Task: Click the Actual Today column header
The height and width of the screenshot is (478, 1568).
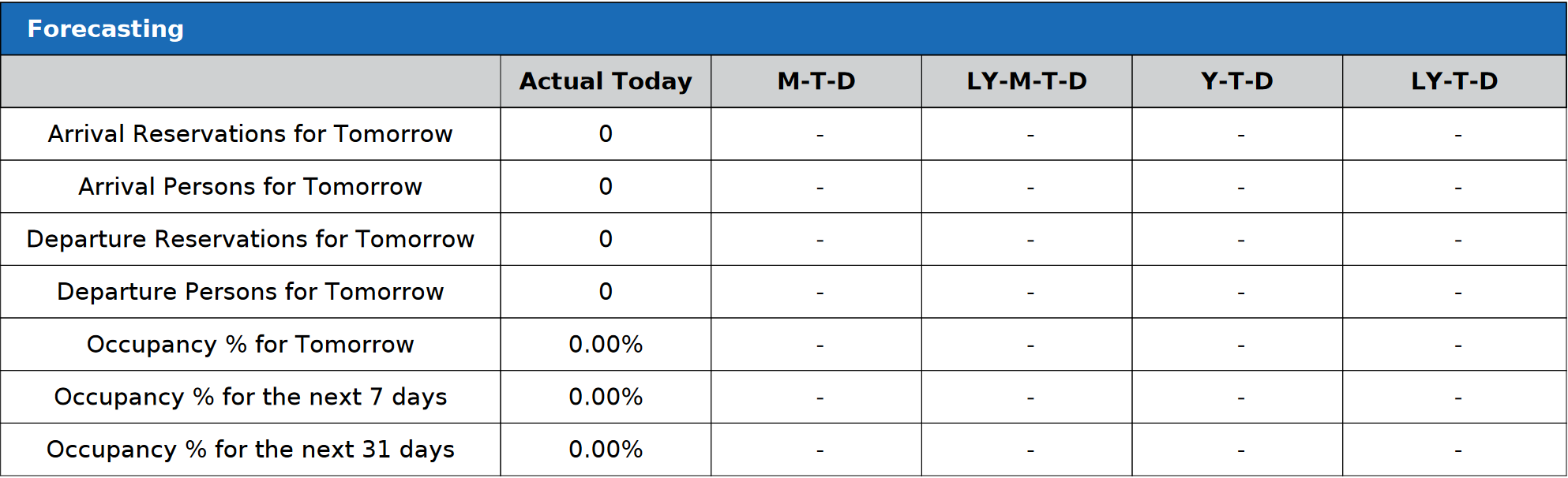Action: (x=606, y=81)
